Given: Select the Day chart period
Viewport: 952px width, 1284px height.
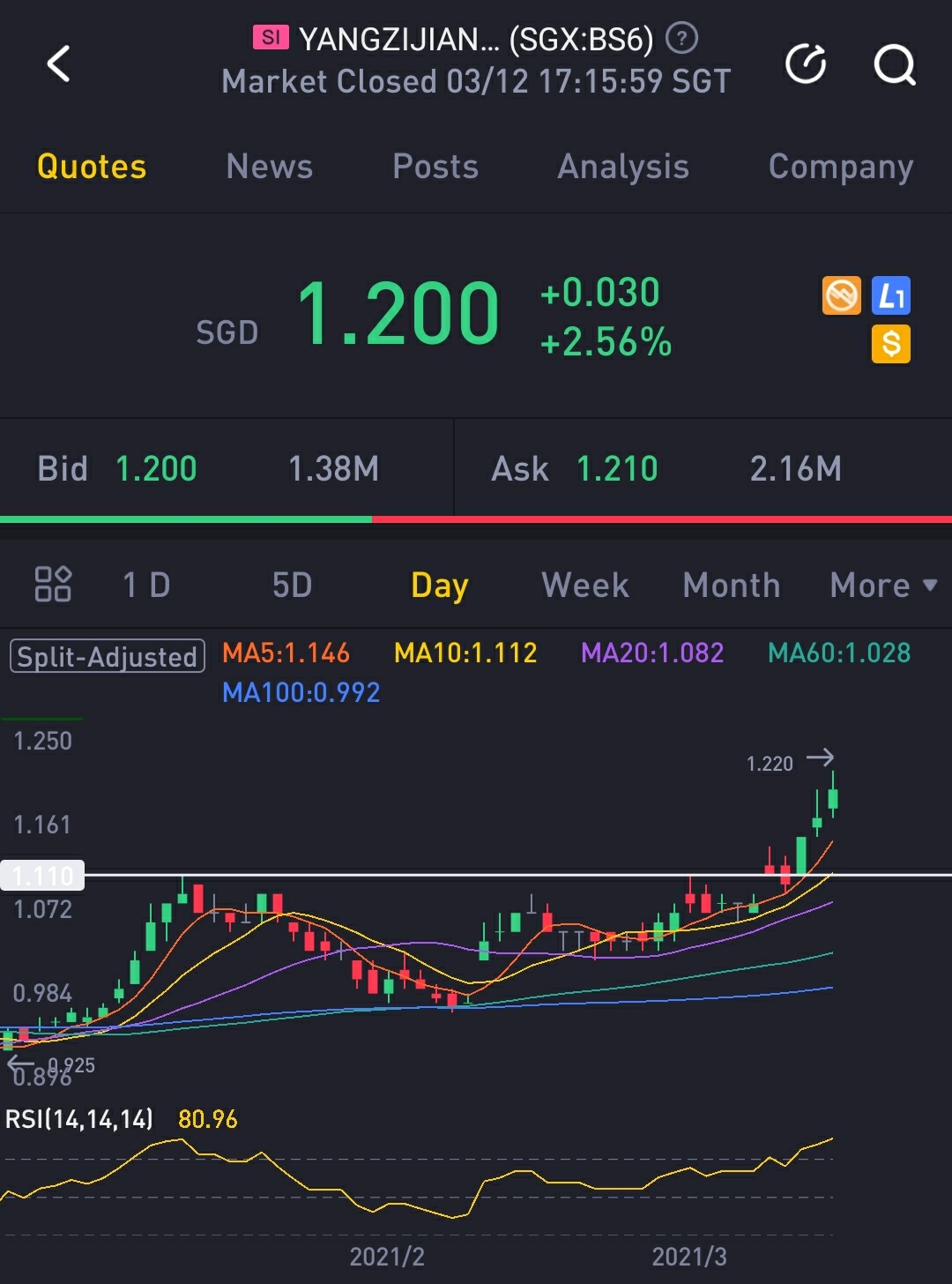Looking at the screenshot, I should coord(440,586).
